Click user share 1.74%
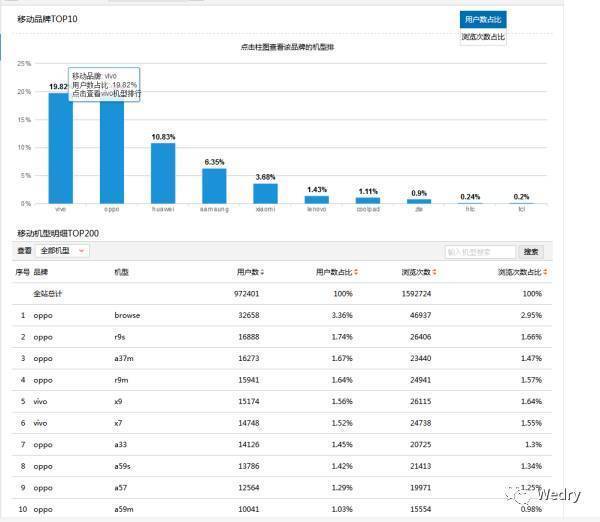Screen dimensions: 600x522 [342, 337]
